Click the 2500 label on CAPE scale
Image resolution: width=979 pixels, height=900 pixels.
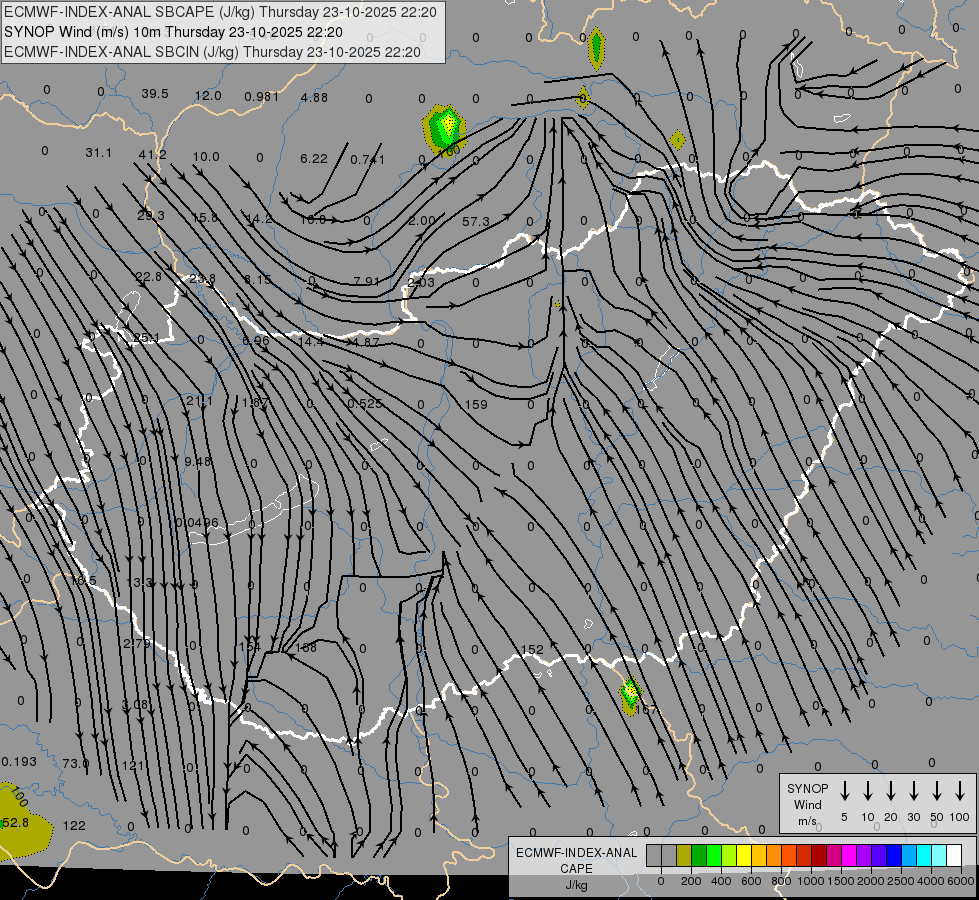click(901, 881)
